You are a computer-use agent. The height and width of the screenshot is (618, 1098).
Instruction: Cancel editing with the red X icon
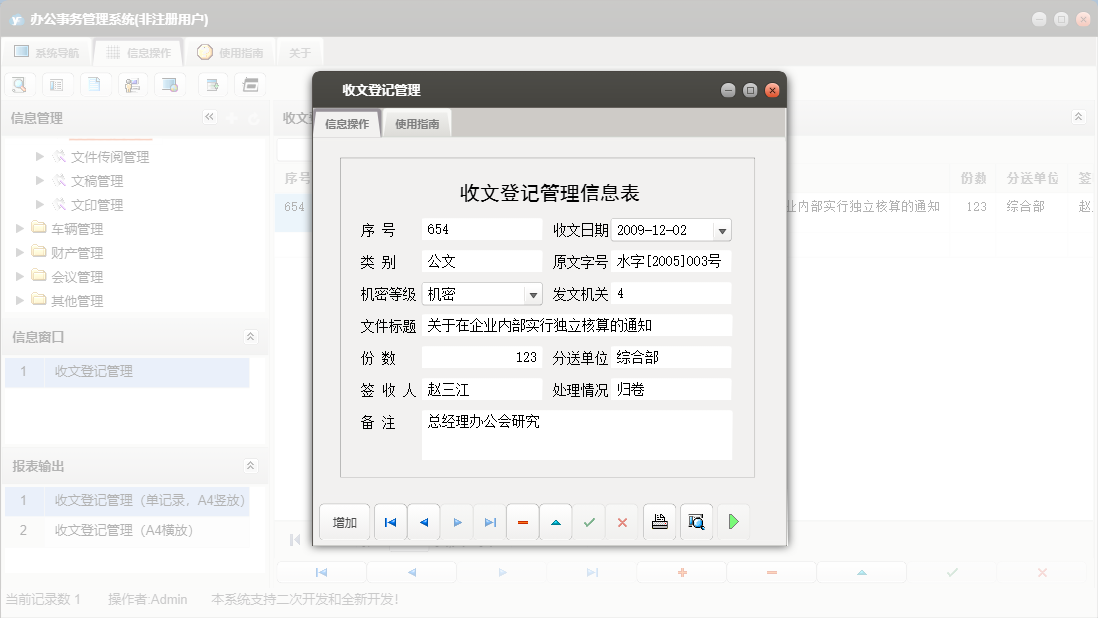pos(622,521)
